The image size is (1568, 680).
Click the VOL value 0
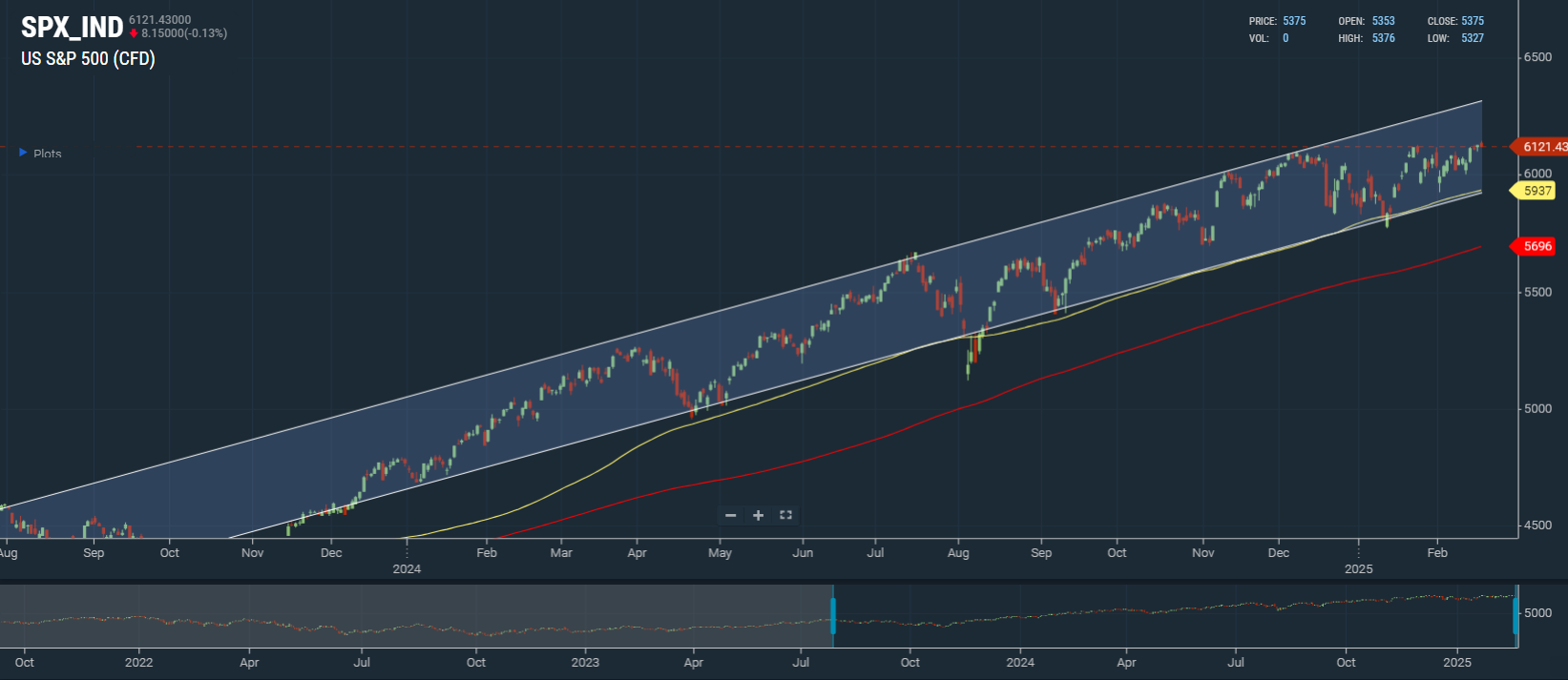tap(1286, 38)
